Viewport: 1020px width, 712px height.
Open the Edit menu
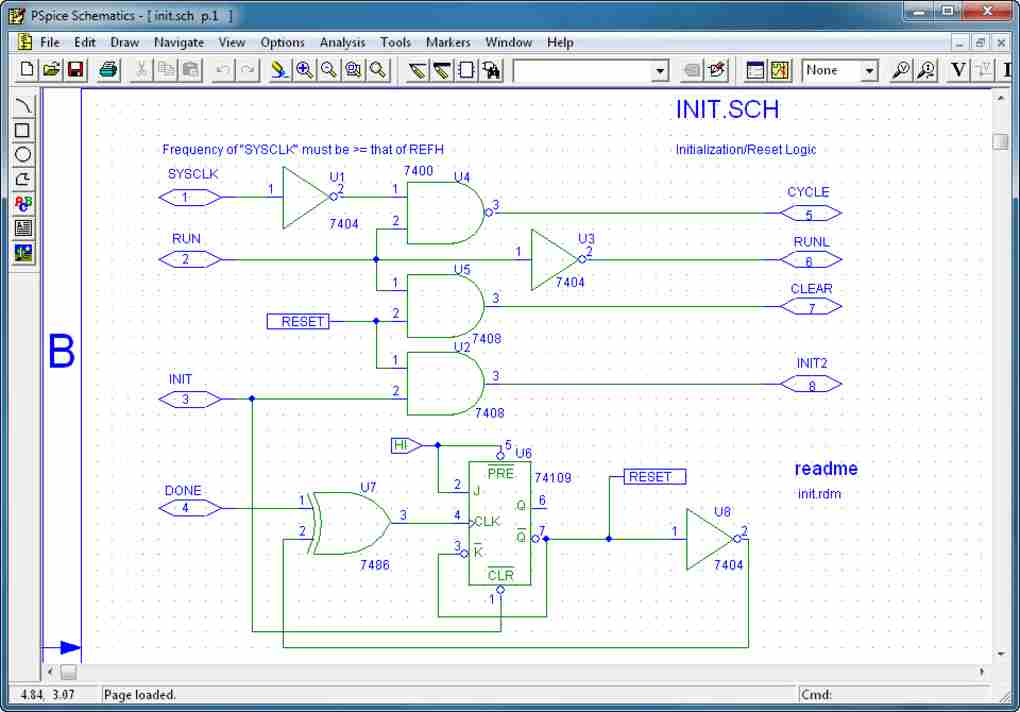[85, 42]
